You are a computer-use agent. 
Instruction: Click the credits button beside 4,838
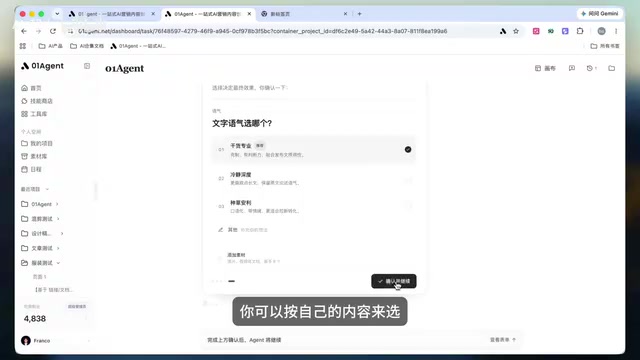(x=77, y=307)
